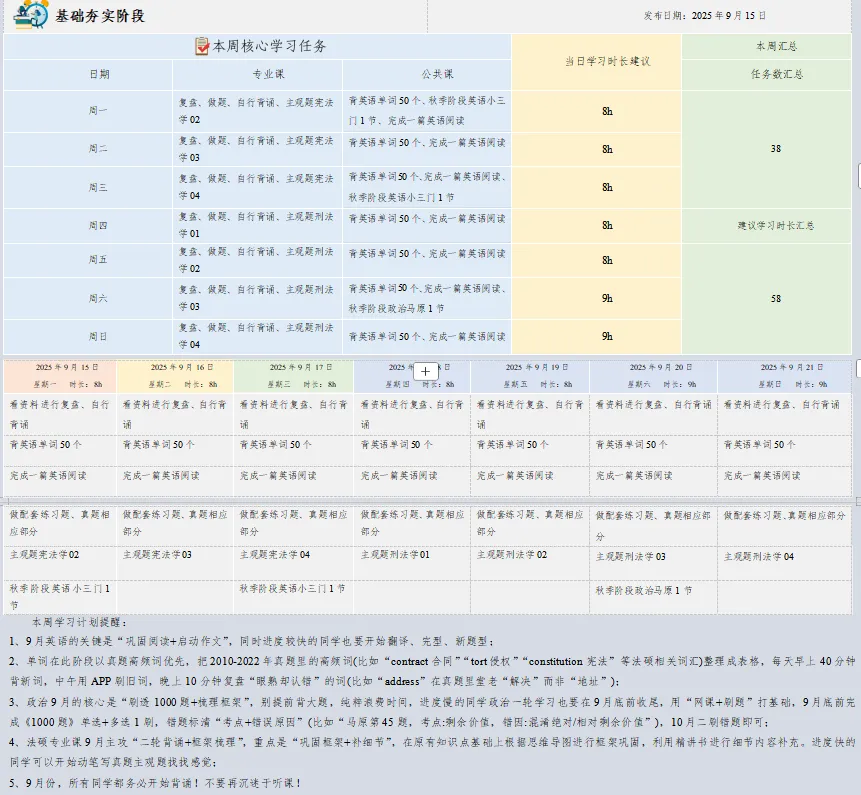Click the 主观题刑法学 02 cell
The height and width of the screenshot is (795, 861).
[x=530, y=563]
